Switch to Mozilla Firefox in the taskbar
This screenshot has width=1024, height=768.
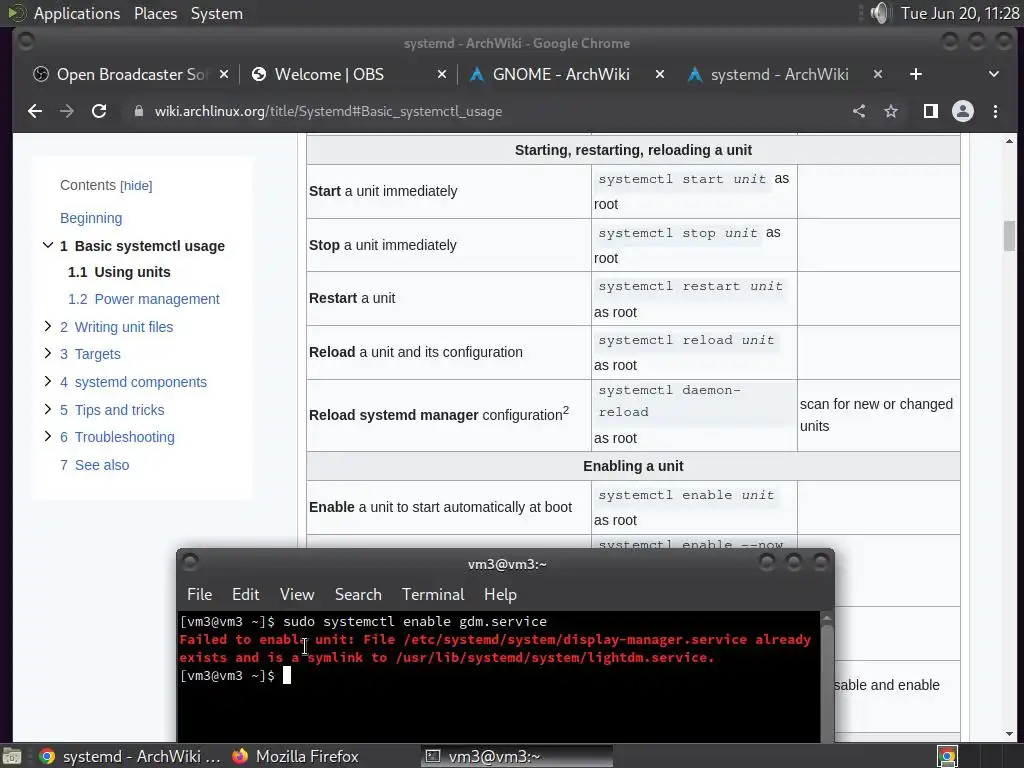pyautogui.click(x=295, y=756)
